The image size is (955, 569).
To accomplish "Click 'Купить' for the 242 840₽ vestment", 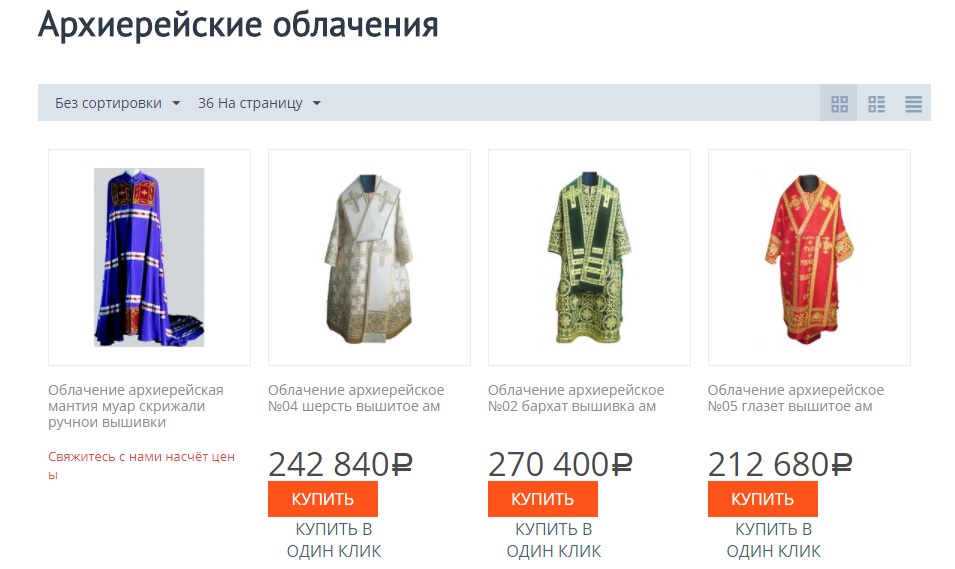I will coord(323,499).
